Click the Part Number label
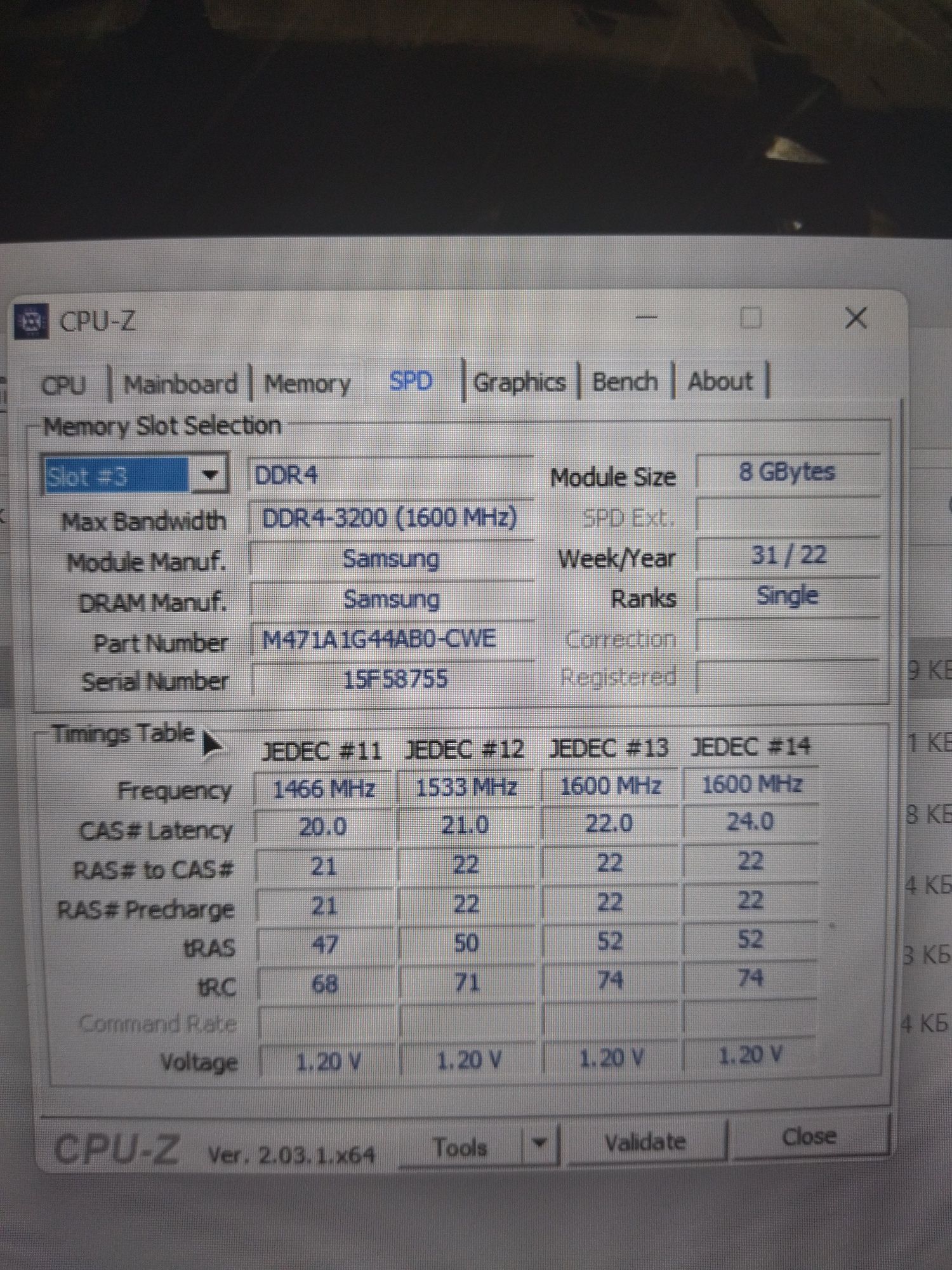This screenshot has height=1270, width=952. [x=161, y=643]
